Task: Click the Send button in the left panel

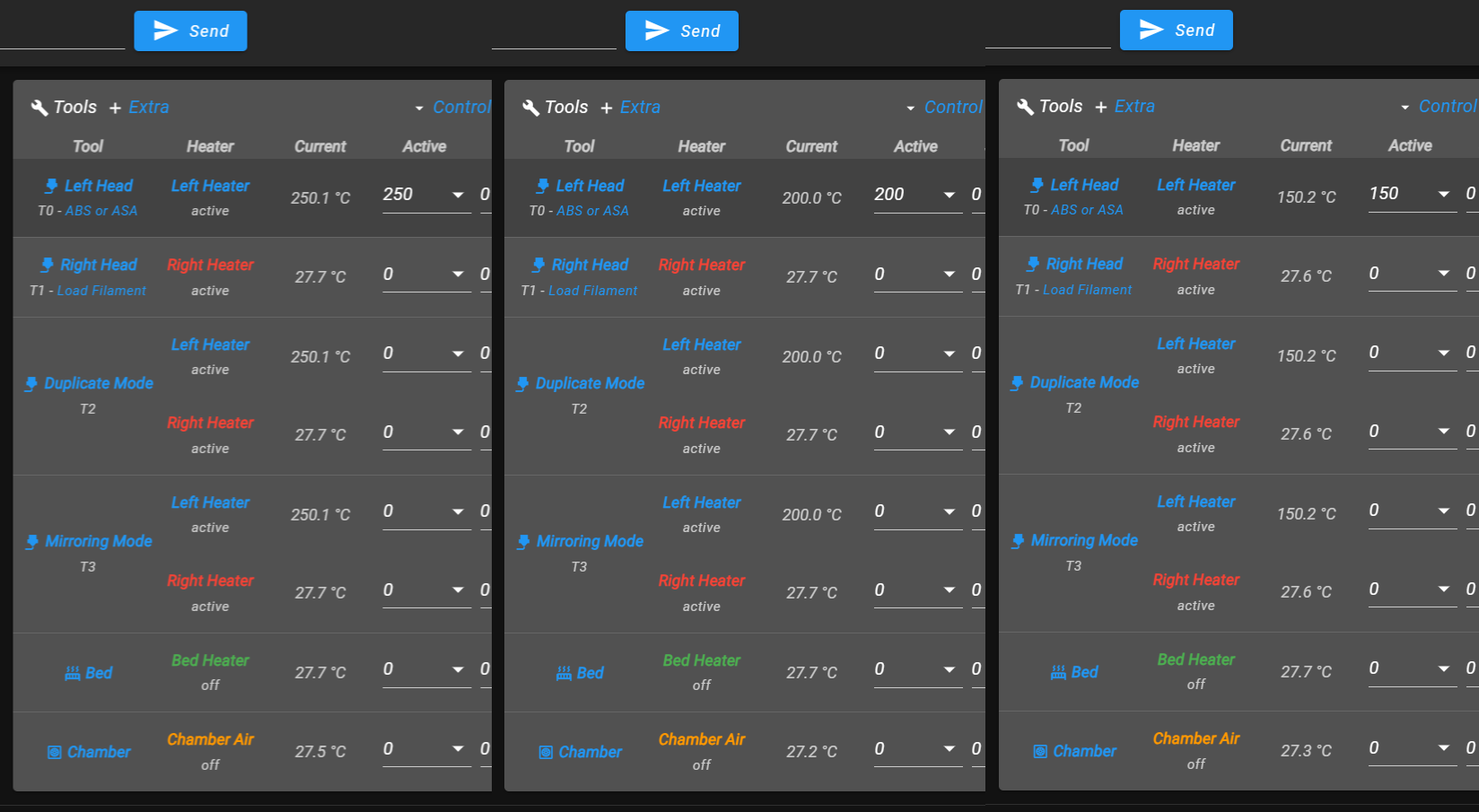Action: pos(190,31)
